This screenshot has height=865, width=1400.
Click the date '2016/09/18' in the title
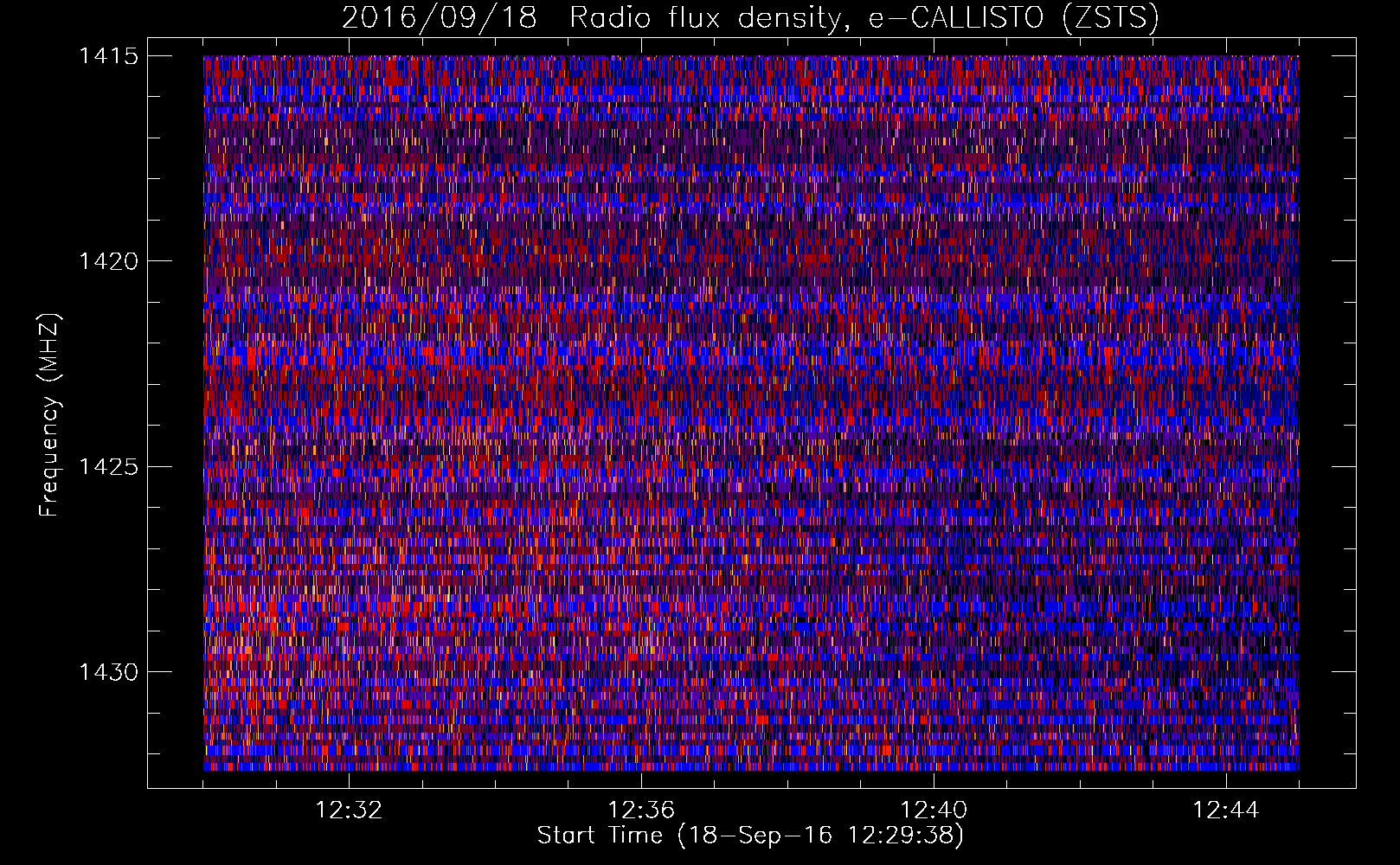click(440, 18)
